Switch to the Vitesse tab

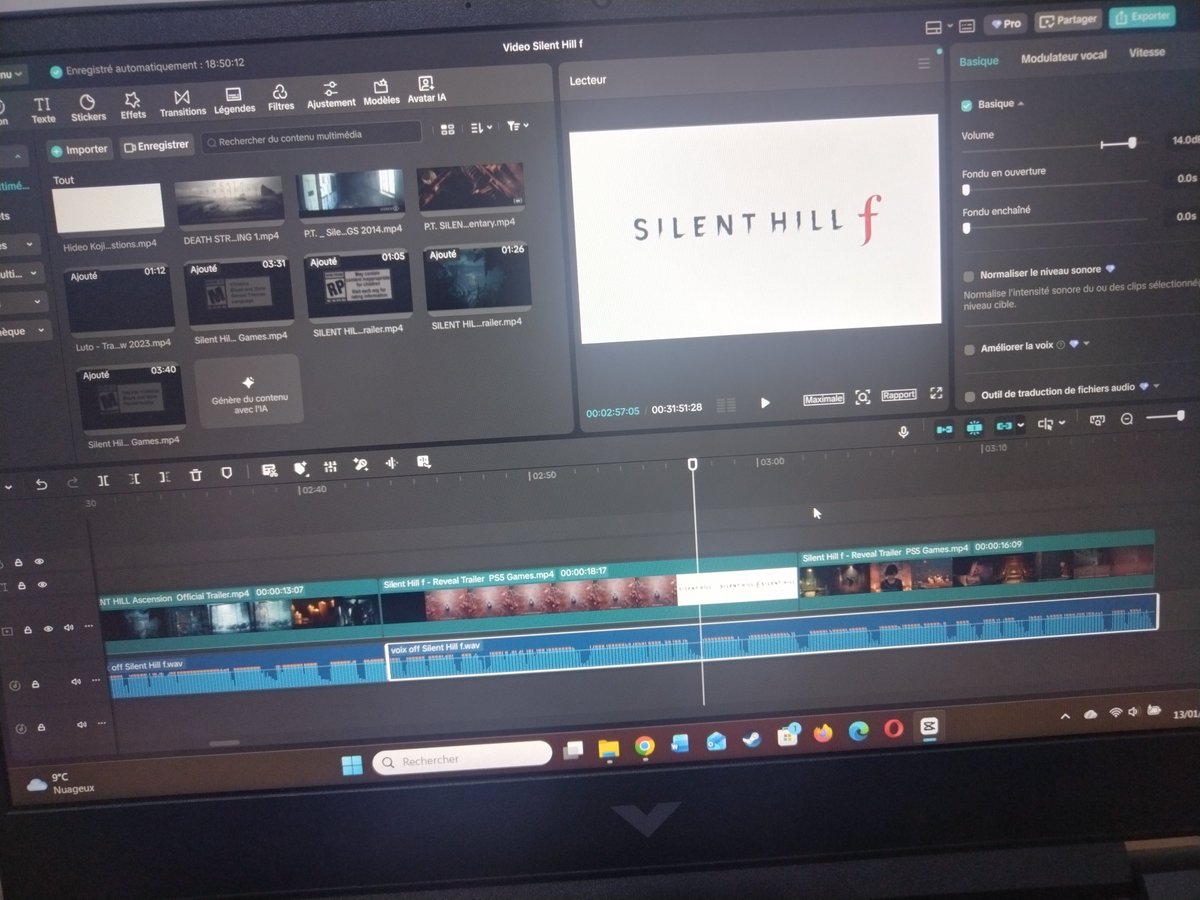[1146, 53]
